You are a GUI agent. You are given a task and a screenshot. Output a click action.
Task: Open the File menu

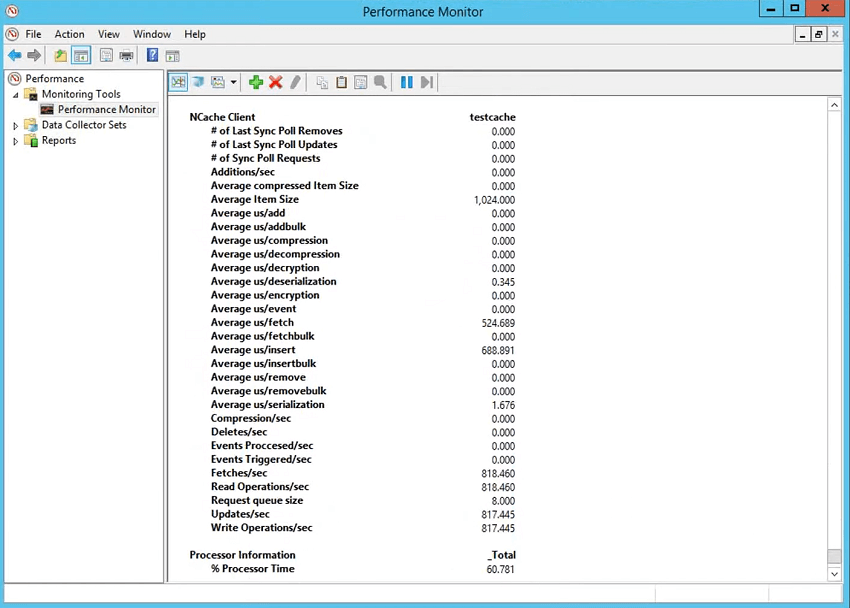33,34
